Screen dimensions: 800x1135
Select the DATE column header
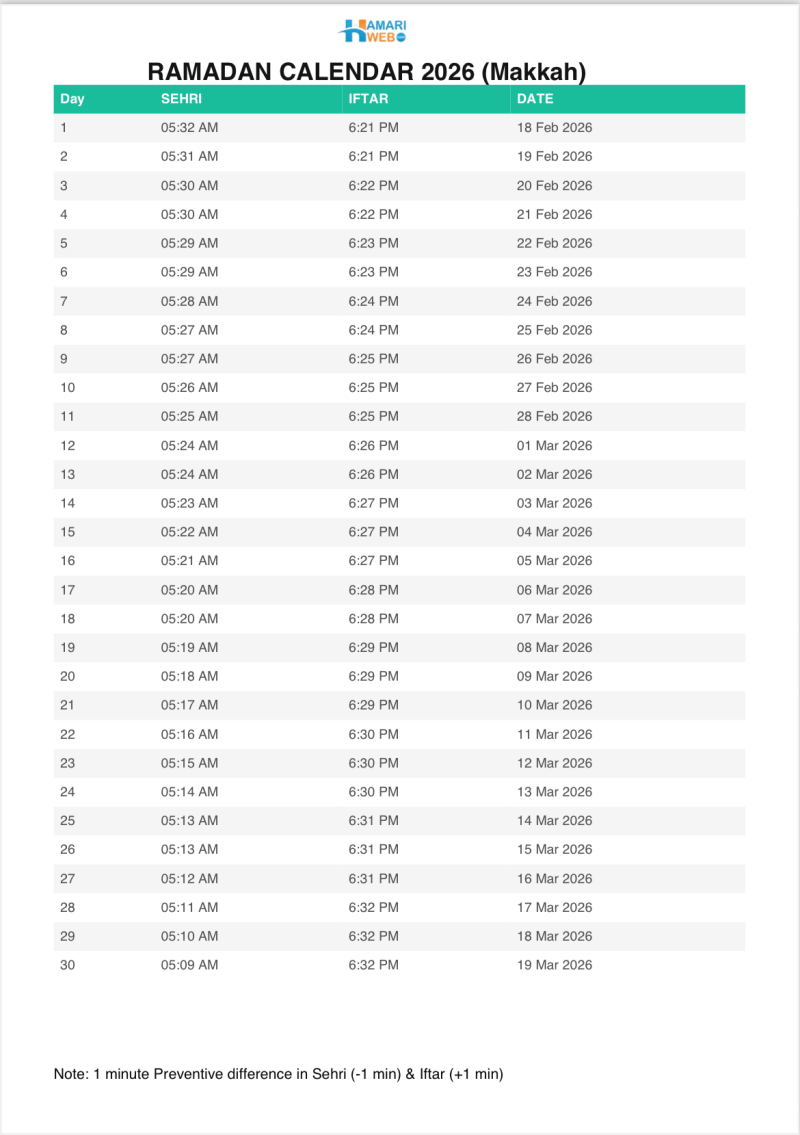[x=535, y=99]
